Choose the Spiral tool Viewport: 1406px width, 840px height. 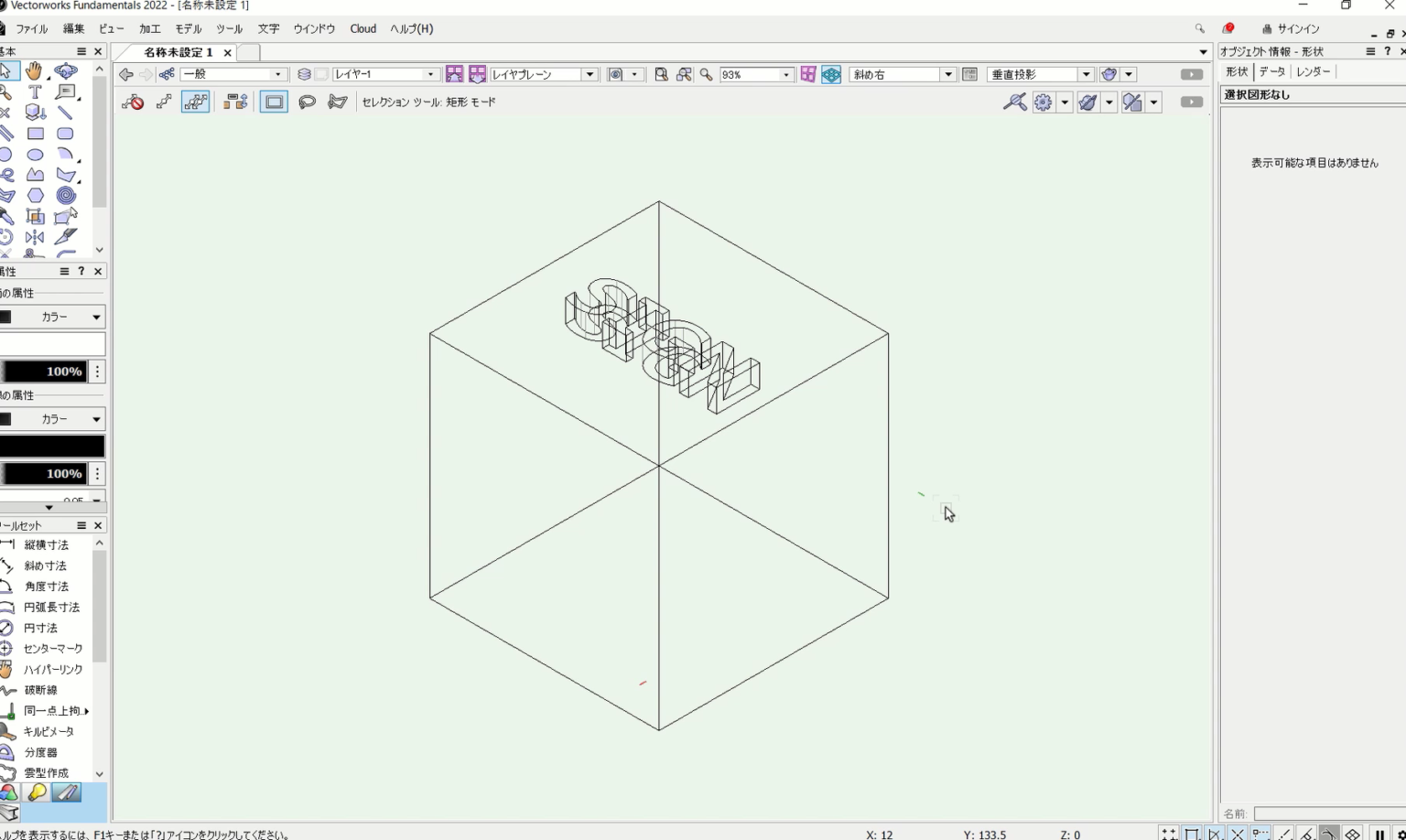point(65,195)
